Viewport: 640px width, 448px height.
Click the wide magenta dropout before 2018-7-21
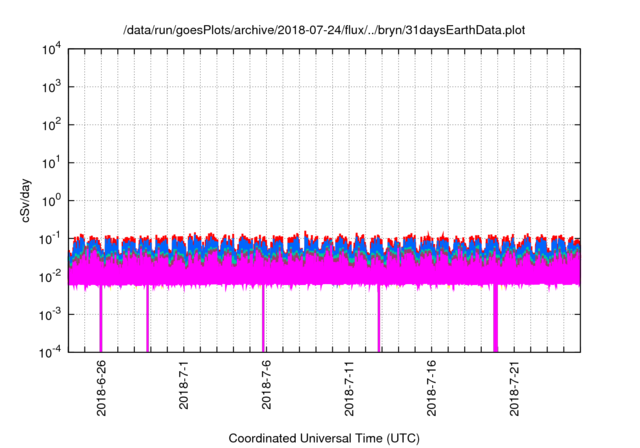pos(496,318)
